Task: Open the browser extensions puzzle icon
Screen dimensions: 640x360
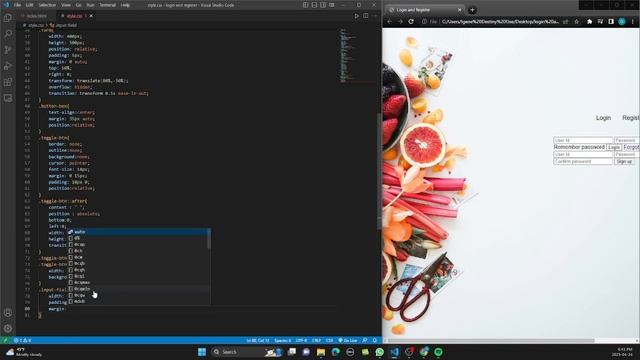Action: coord(589,22)
